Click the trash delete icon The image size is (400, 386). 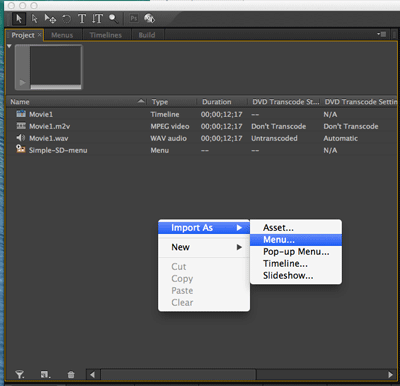click(71, 375)
